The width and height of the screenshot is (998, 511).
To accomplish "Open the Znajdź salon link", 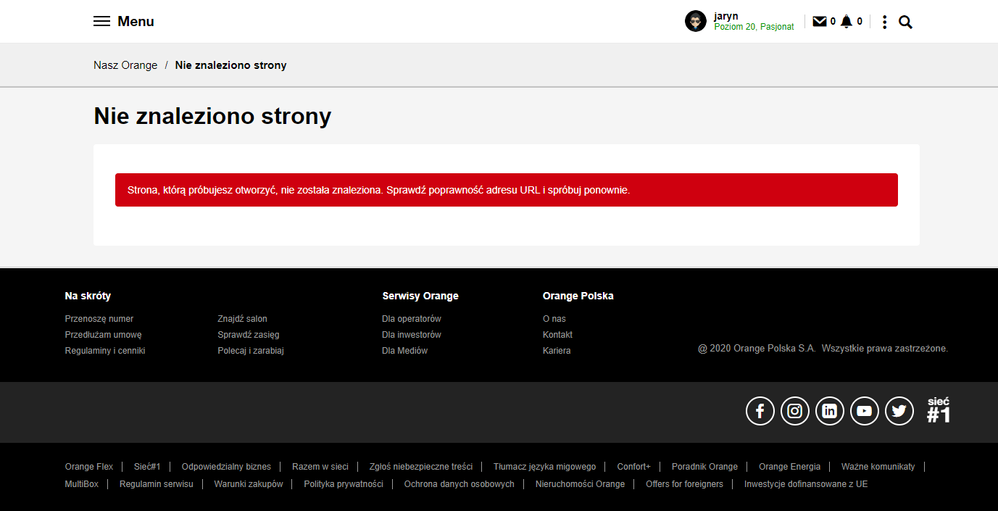I will [x=242, y=319].
